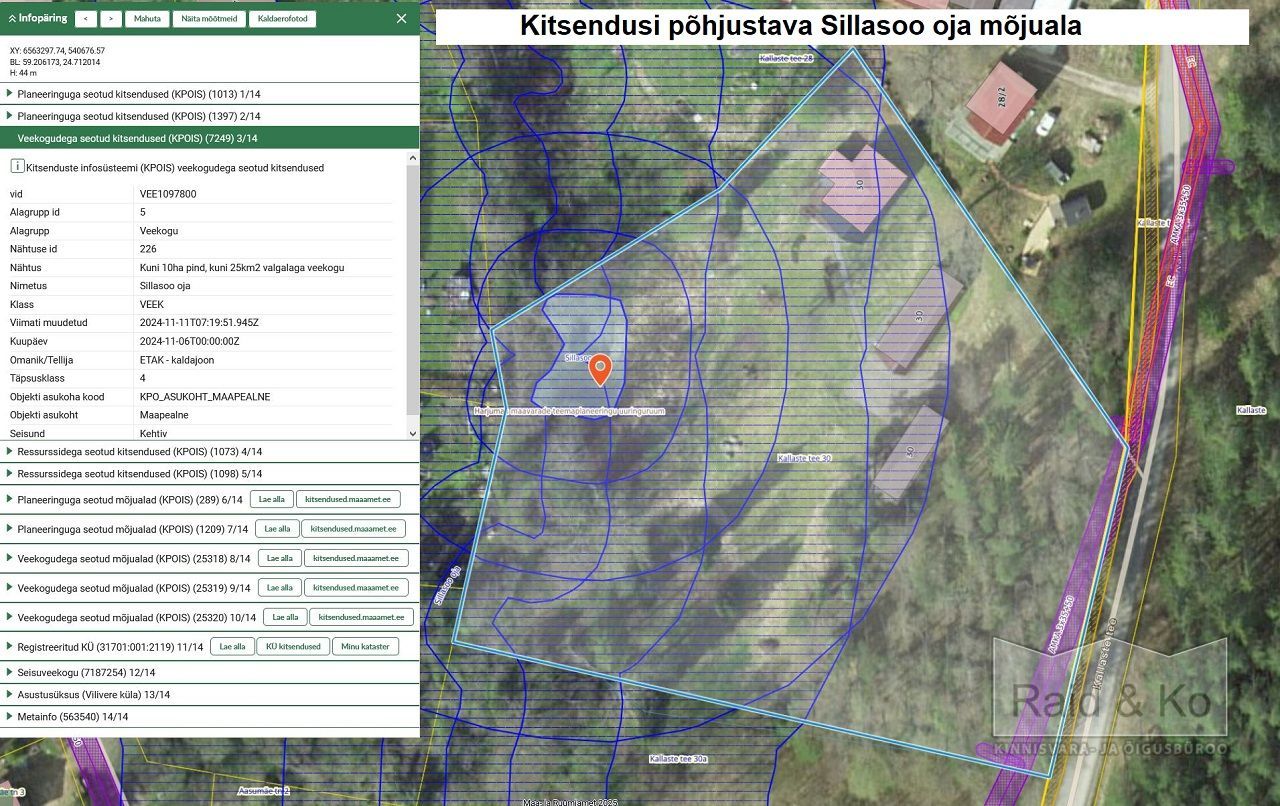This screenshot has width=1280, height=806.
Task: Click the next result '>' arrow
Action: (x=111, y=19)
